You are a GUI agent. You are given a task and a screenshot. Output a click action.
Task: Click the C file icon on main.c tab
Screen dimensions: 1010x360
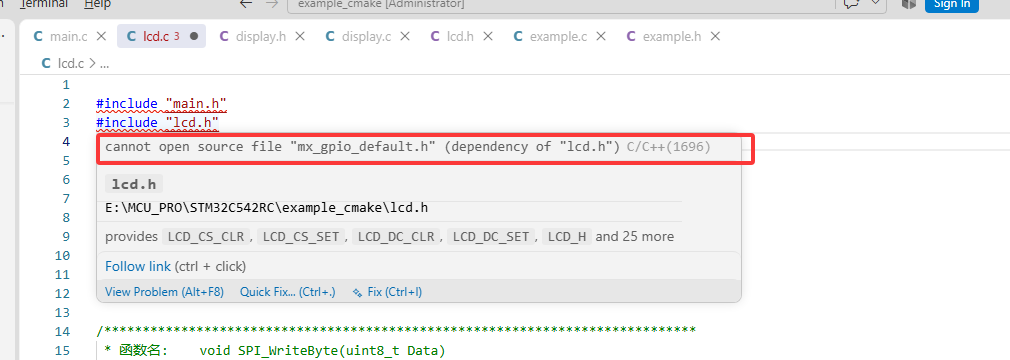tap(39, 37)
